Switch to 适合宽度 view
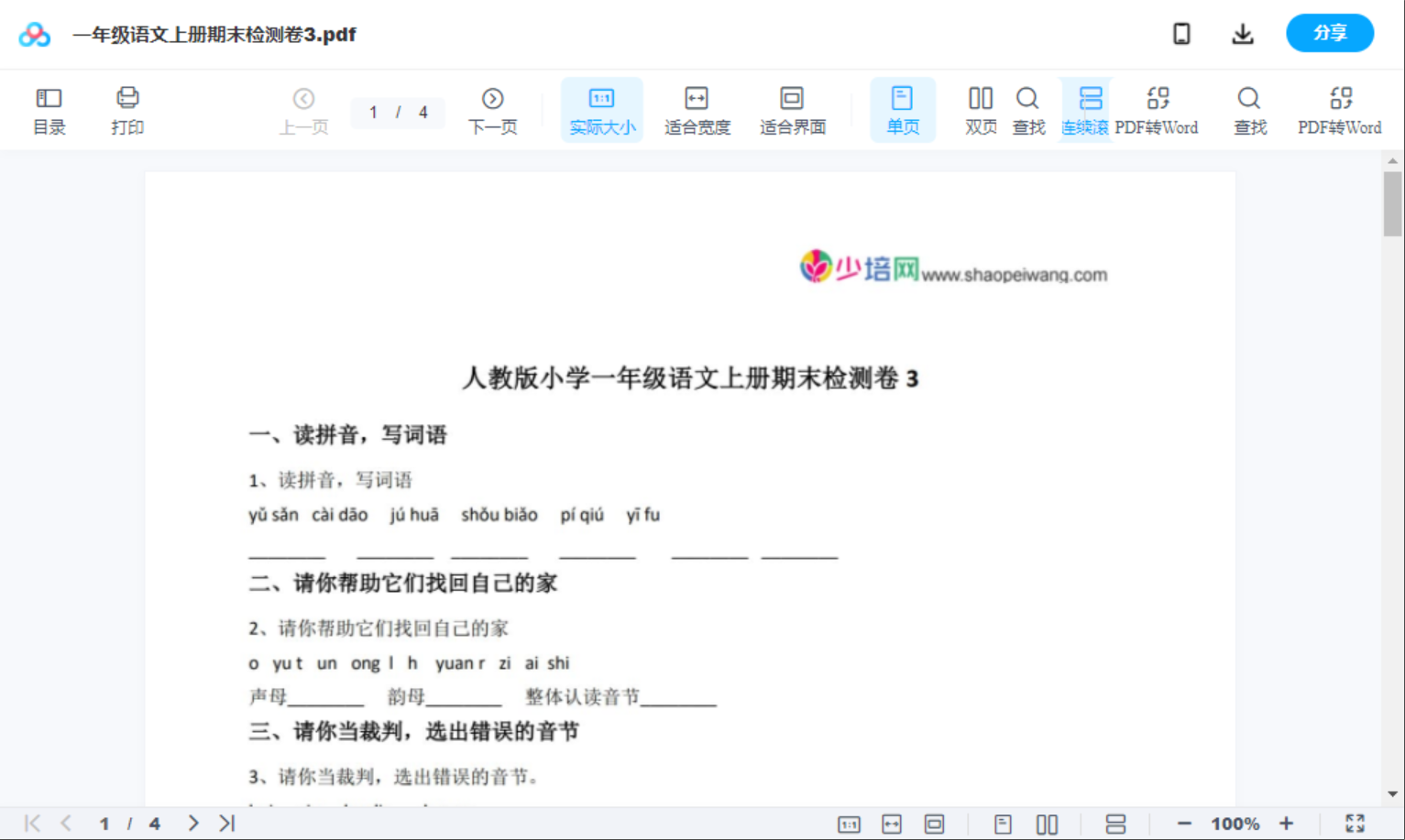Screen dimensions: 1405x840 (697, 109)
